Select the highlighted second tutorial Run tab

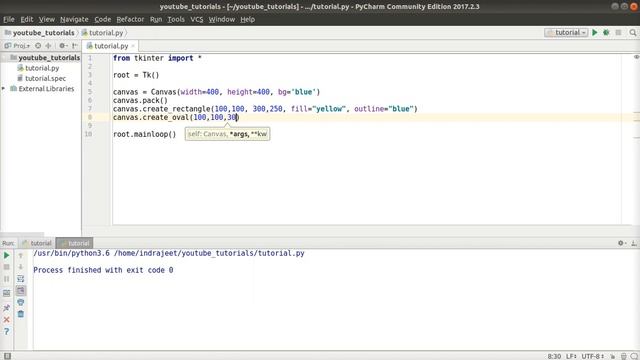click(75, 243)
